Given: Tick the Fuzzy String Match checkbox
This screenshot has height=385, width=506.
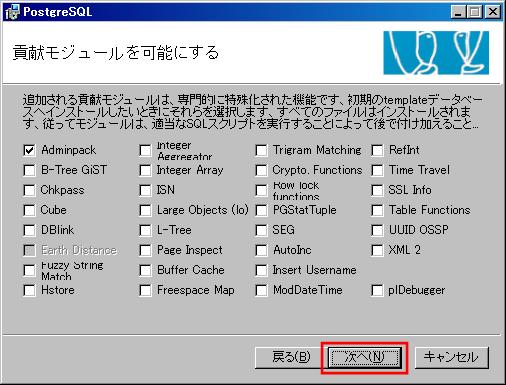Looking at the screenshot, I should 29,270.
